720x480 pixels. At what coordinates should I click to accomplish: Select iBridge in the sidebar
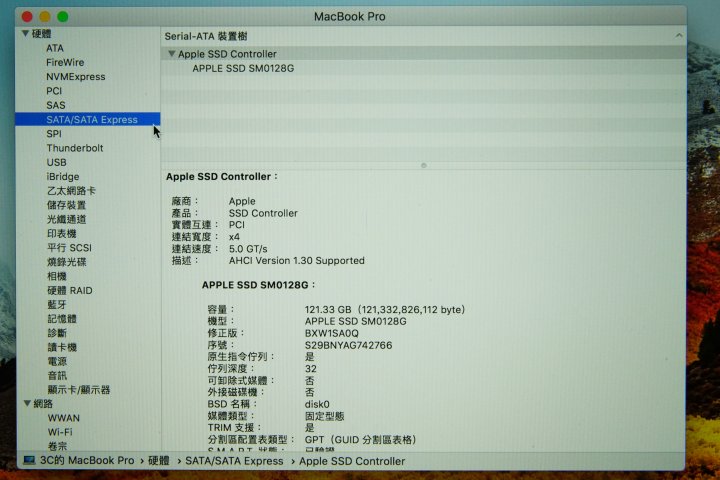62,176
